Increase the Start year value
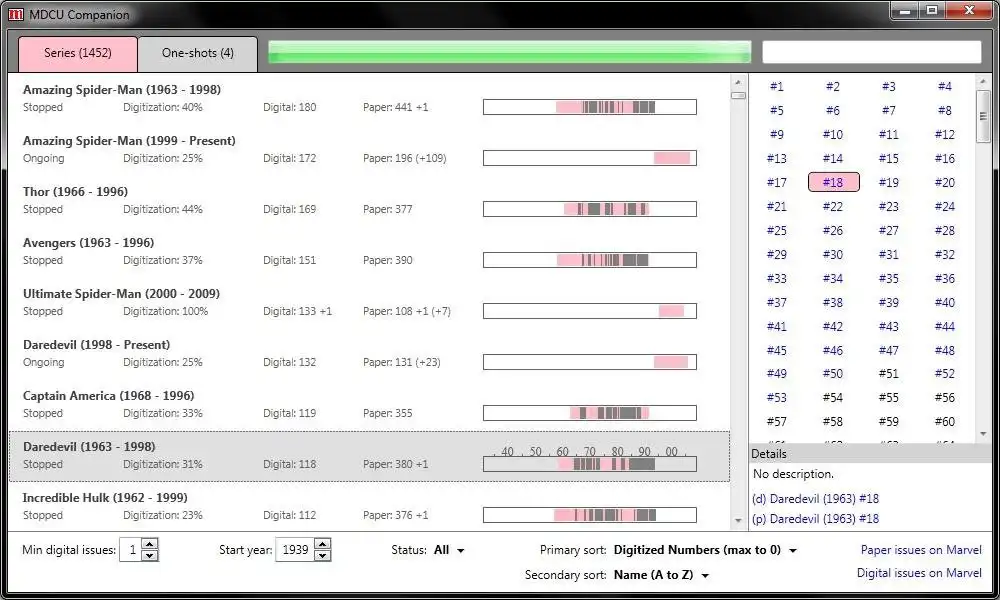The height and width of the screenshot is (600, 1000). (323, 544)
